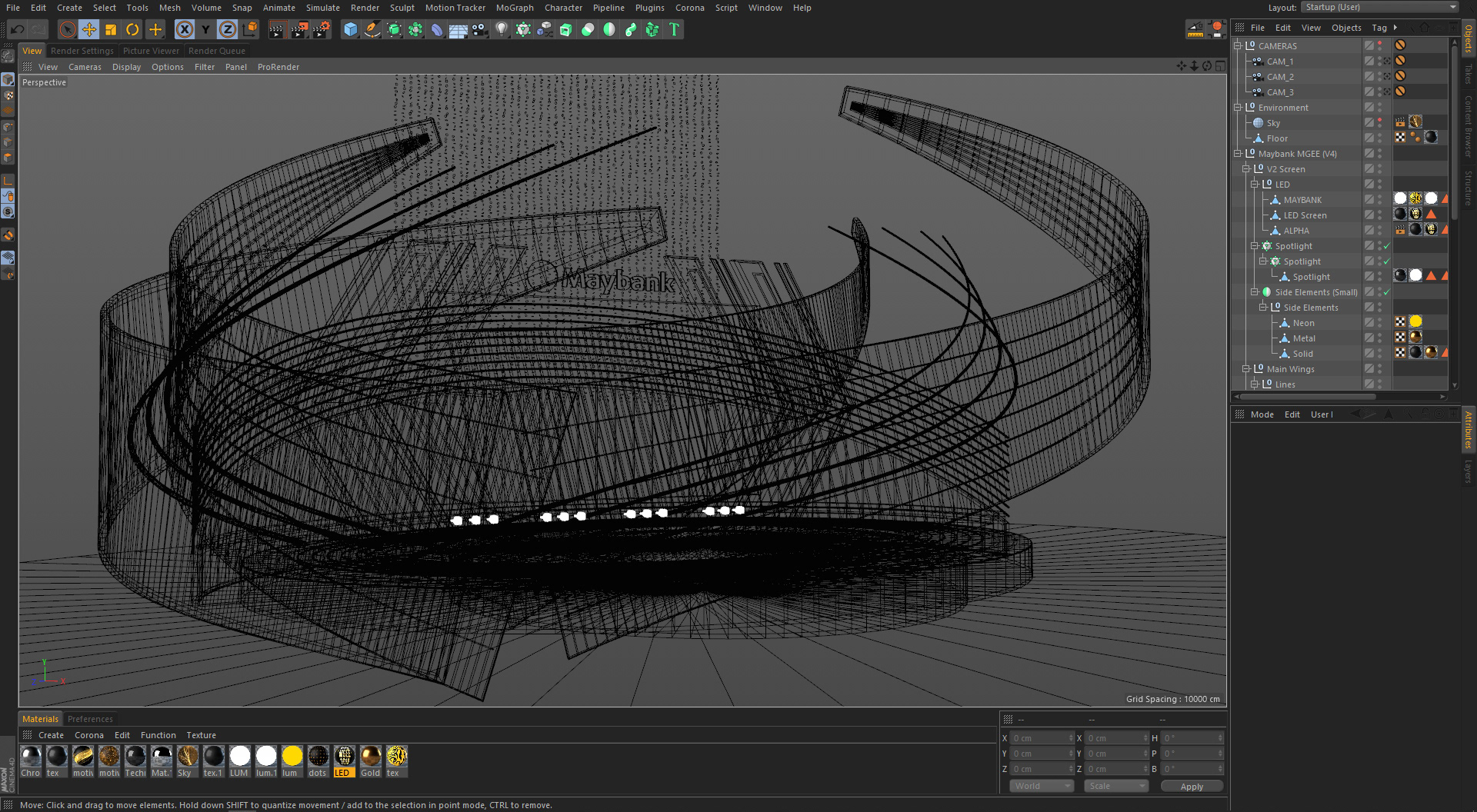Add a Cube primitive object
This screenshot has width=1477, height=812.
tap(351, 29)
